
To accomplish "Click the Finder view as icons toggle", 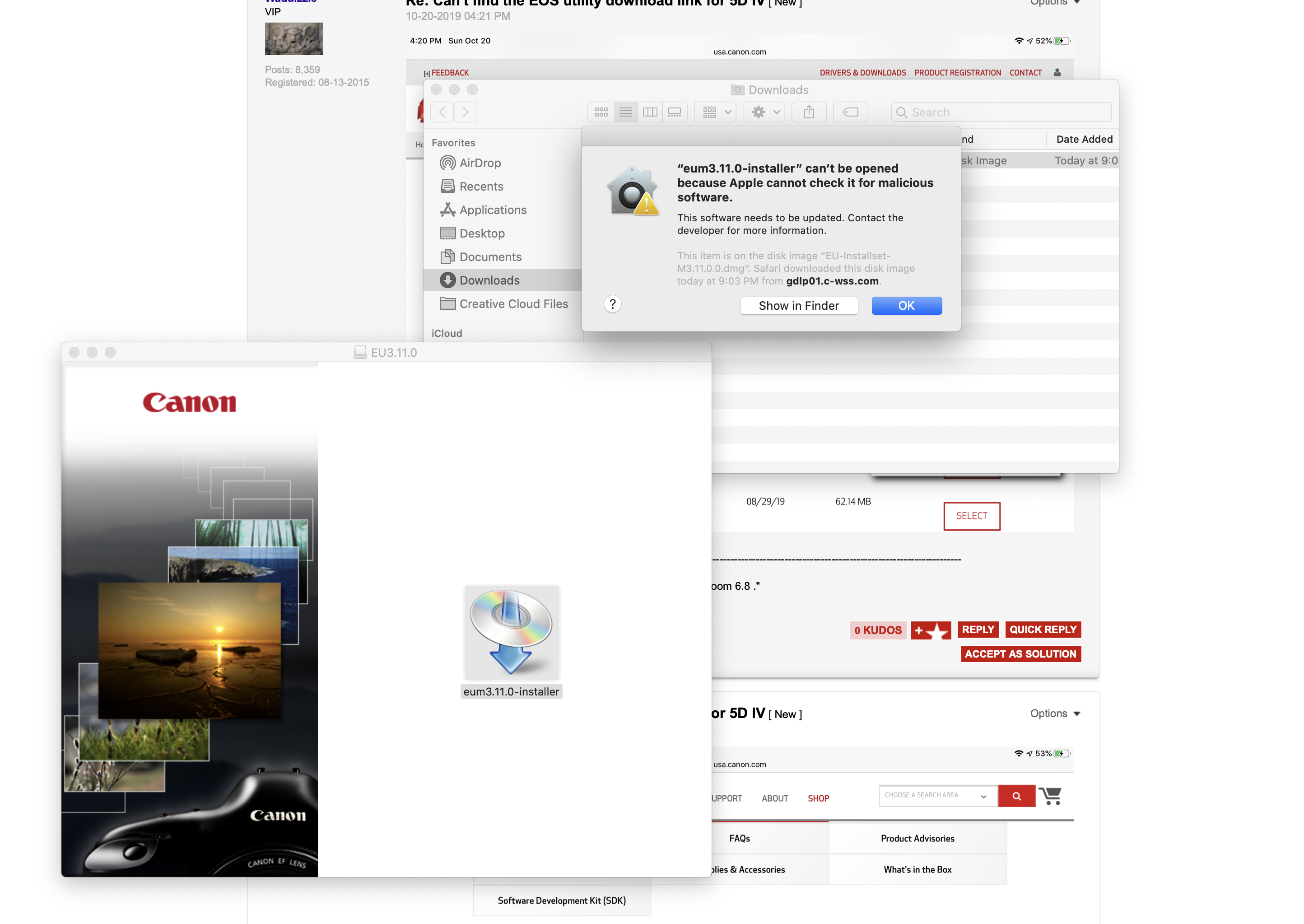I will [601, 111].
